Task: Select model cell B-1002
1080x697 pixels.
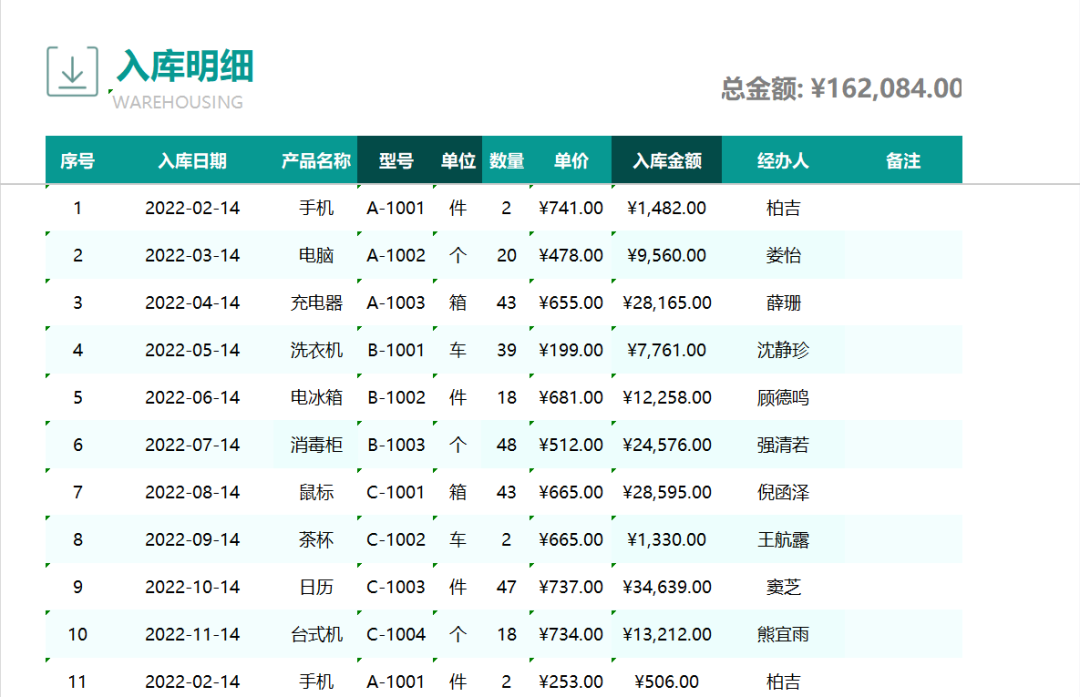Action: click(x=396, y=397)
